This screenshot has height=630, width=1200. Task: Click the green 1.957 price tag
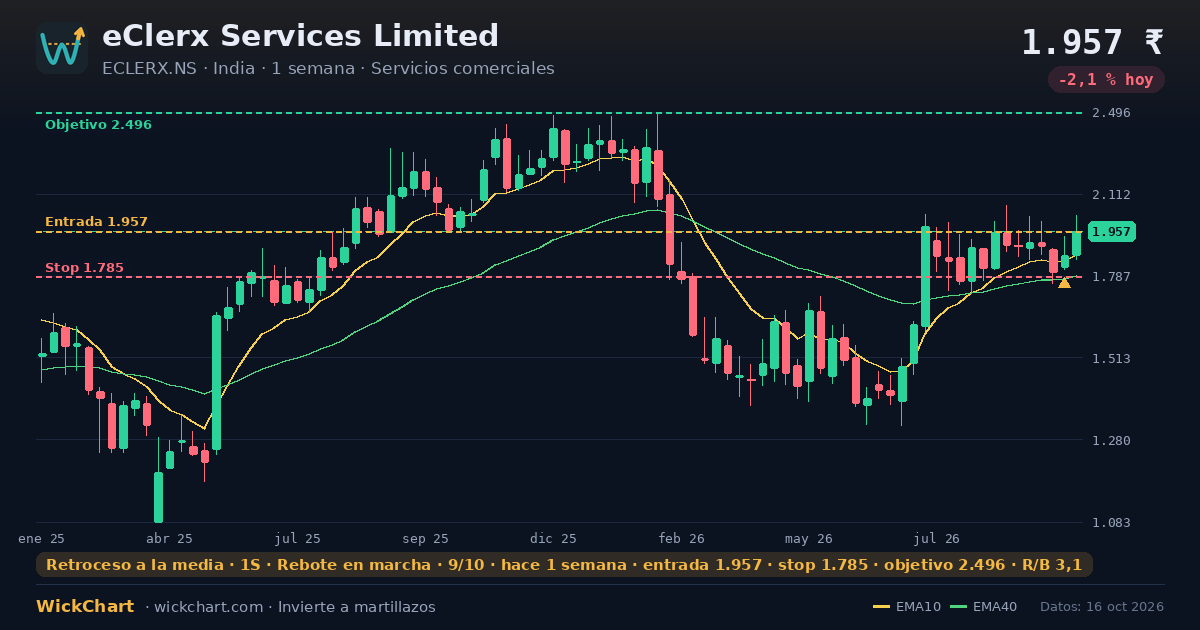point(1111,232)
